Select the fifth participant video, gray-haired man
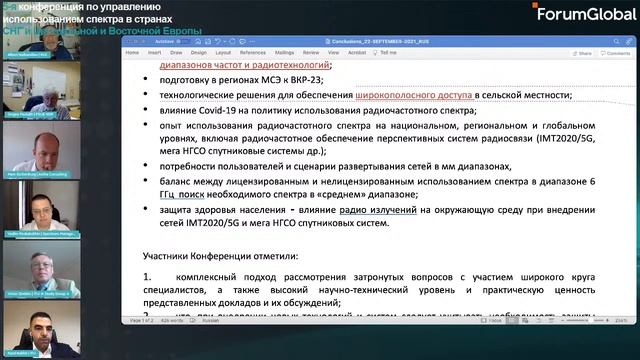Viewport: 640px width, 360px height. click(x=42, y=270)
